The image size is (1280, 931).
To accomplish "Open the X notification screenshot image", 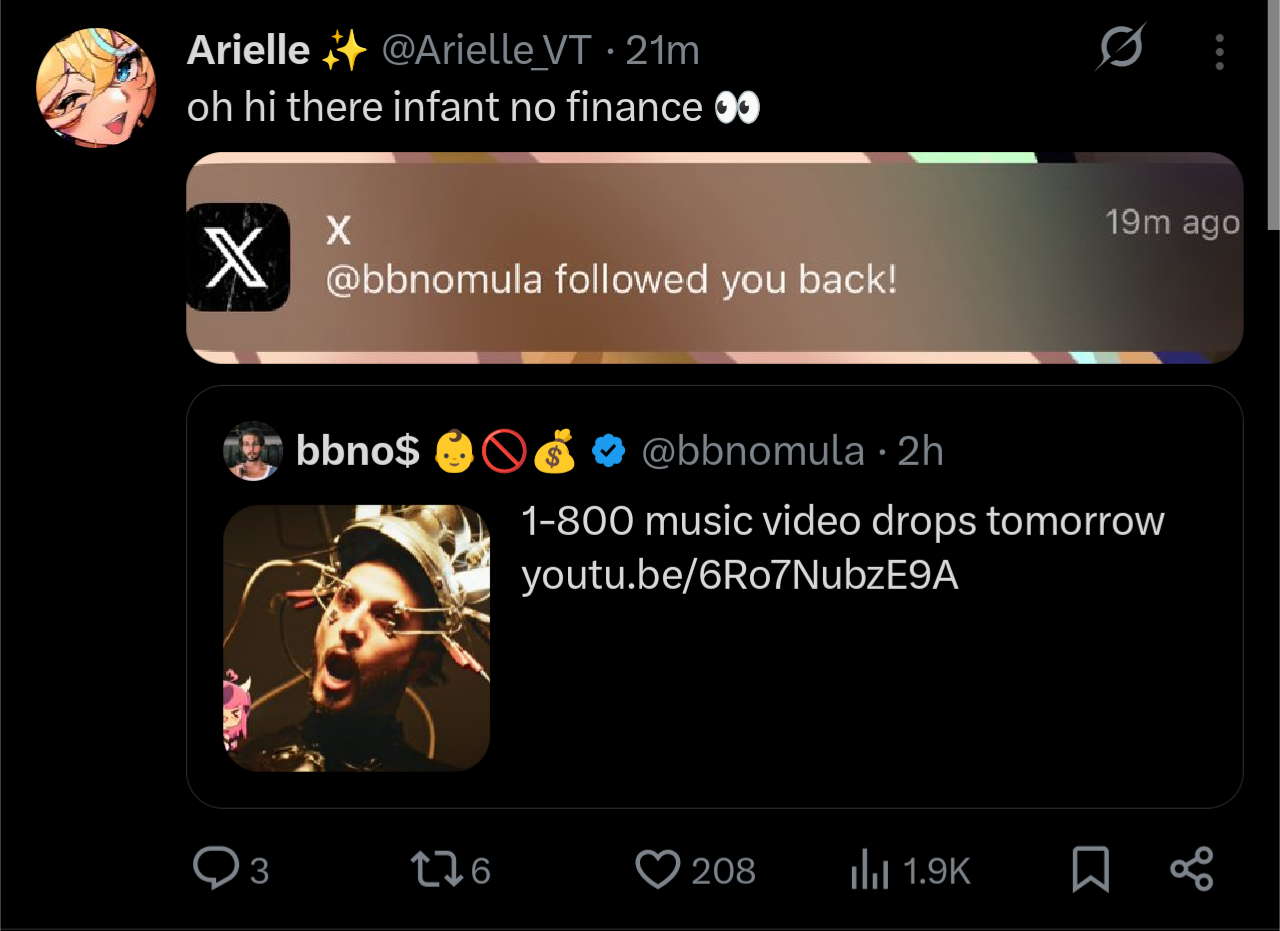I will [x=714, y=257].
